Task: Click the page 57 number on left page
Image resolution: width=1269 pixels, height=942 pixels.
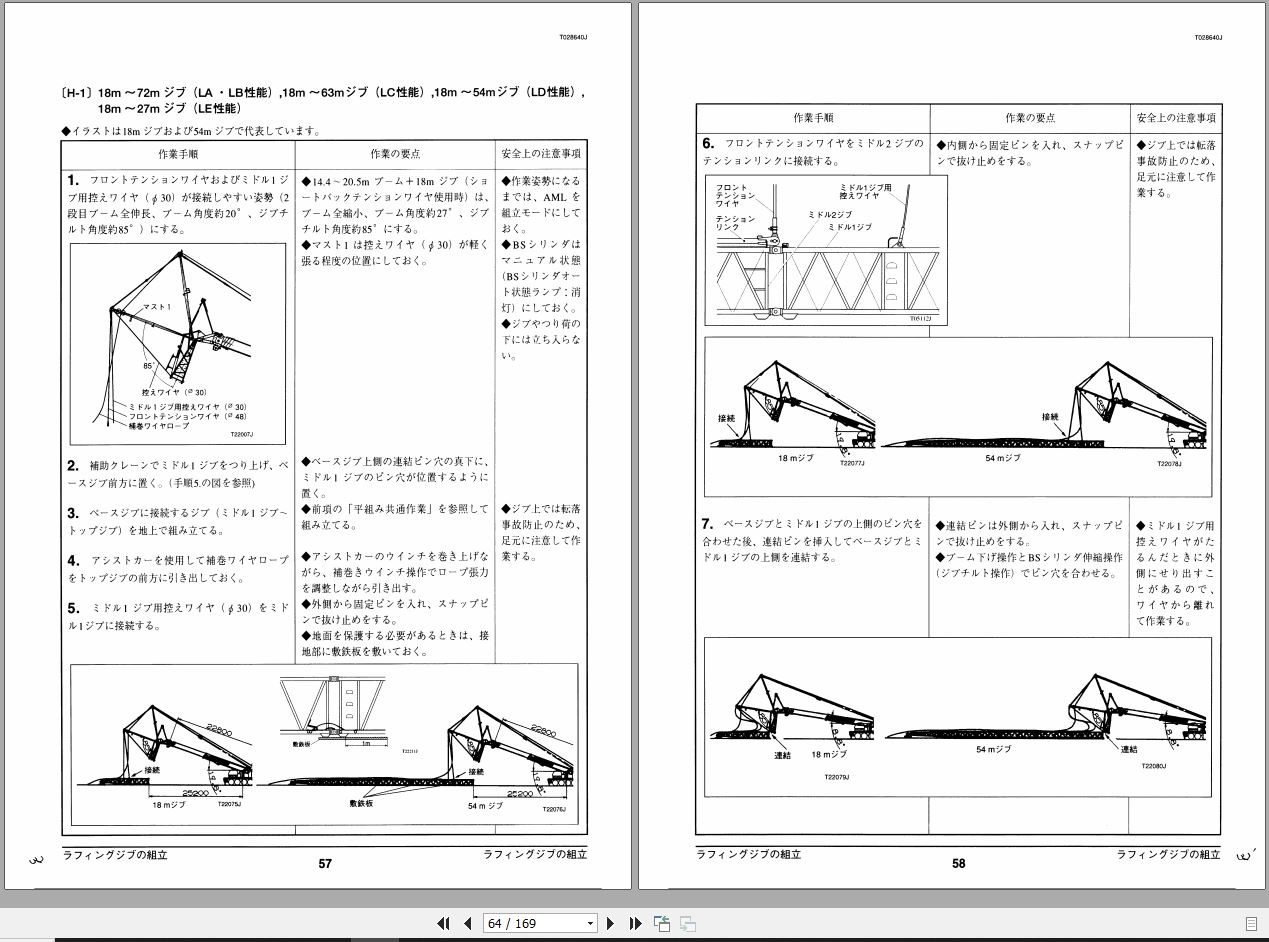Action: point(325,864)
